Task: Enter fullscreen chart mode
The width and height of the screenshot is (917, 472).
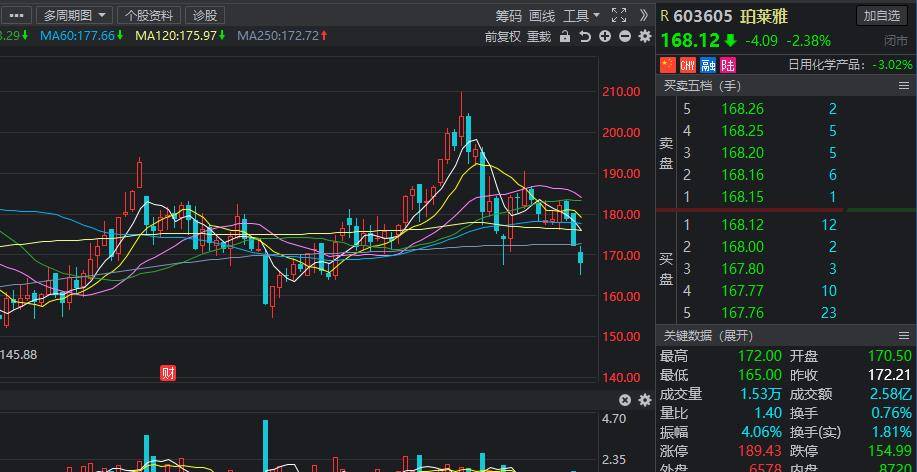Action: (x=618, y=15)
